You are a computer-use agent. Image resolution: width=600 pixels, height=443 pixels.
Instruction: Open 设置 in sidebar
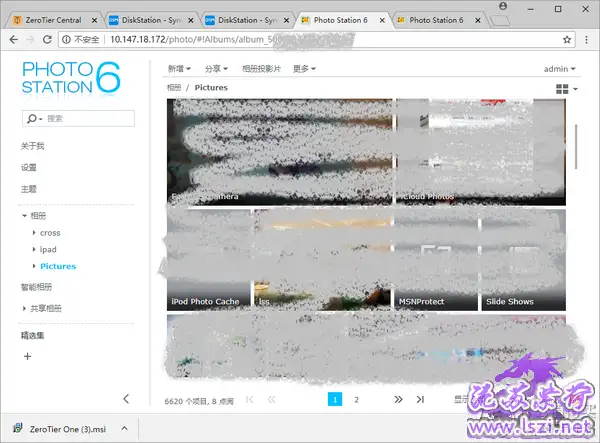click(29, 168)
